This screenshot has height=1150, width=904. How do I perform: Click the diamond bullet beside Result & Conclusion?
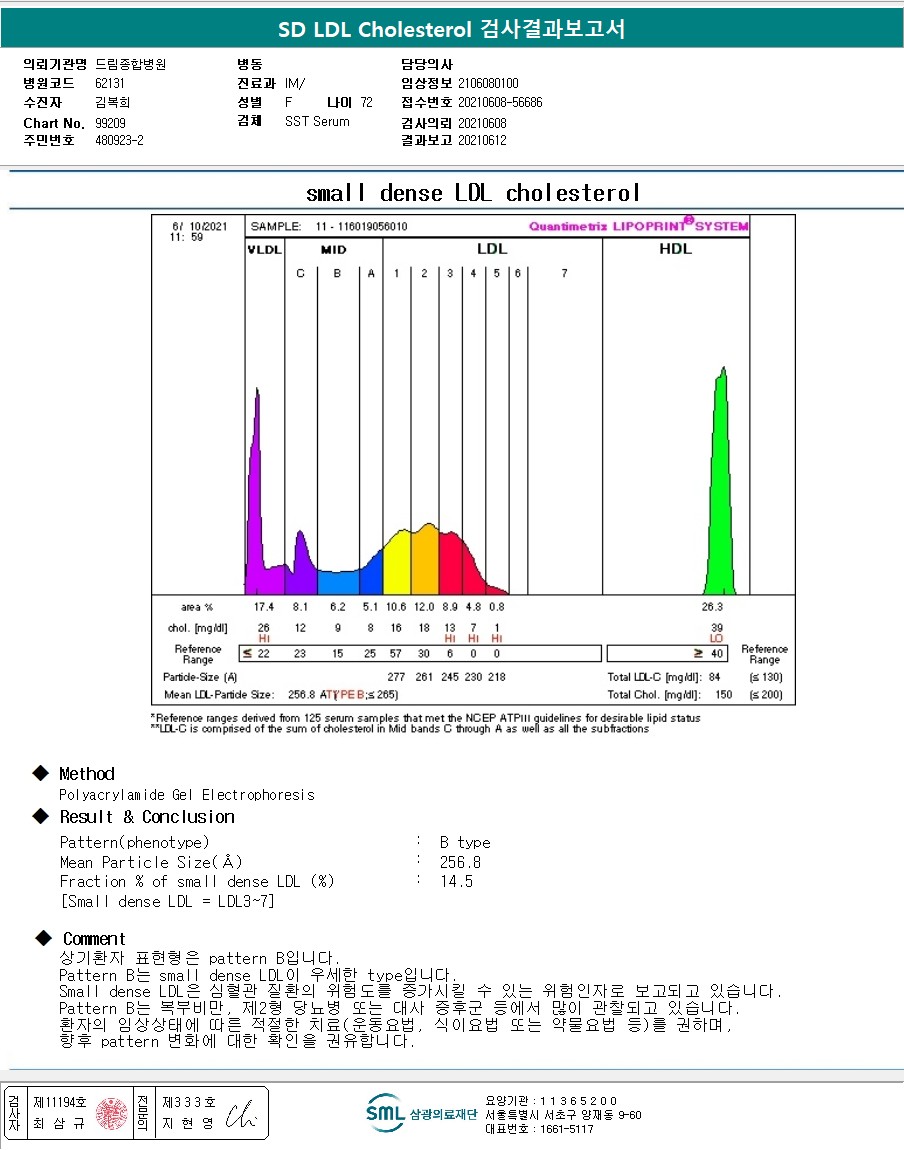41,816
